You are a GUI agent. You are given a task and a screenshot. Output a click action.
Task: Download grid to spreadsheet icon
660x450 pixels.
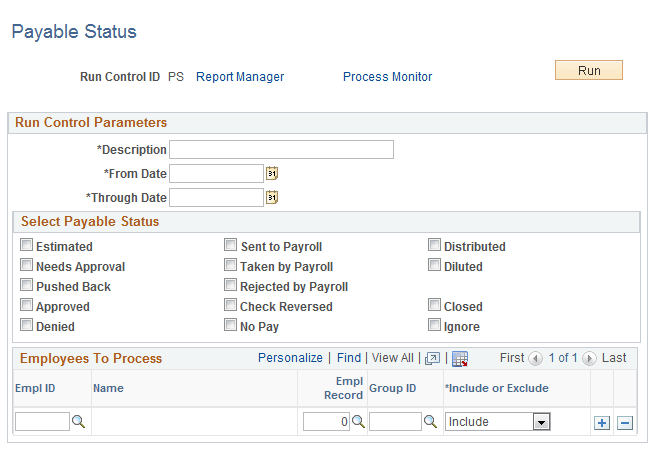(x=460, y=358)
